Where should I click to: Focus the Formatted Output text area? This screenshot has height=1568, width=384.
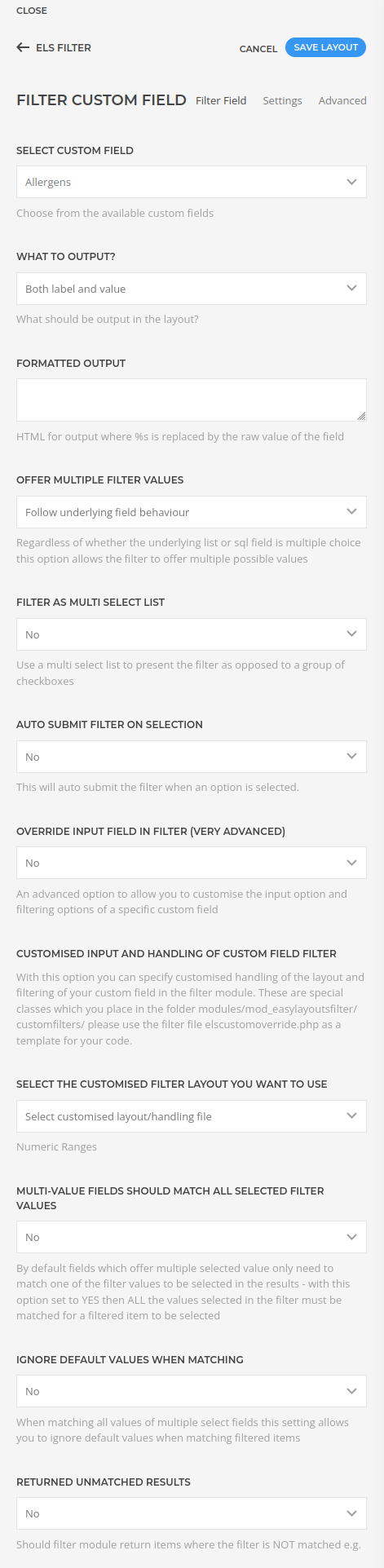point(192,400)
